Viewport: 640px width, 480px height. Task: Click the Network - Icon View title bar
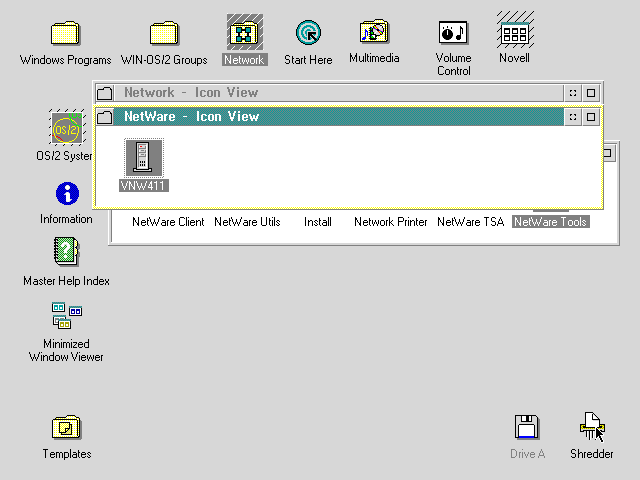(338, 93)
